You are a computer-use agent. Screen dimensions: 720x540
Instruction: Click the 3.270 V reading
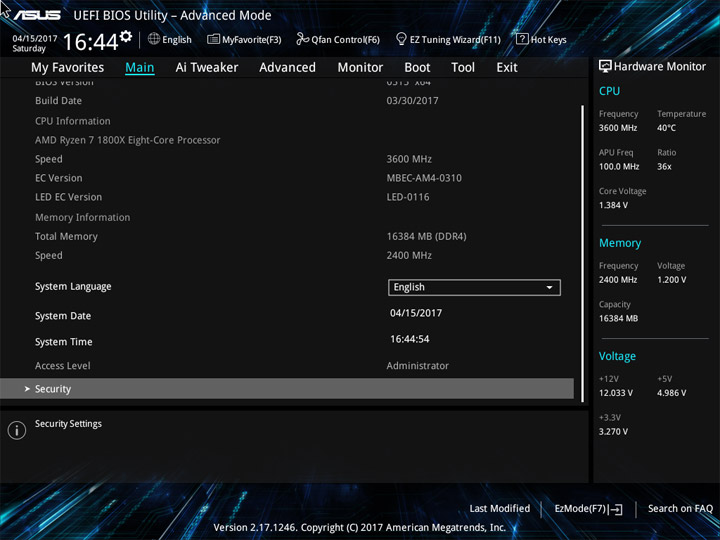613,432
